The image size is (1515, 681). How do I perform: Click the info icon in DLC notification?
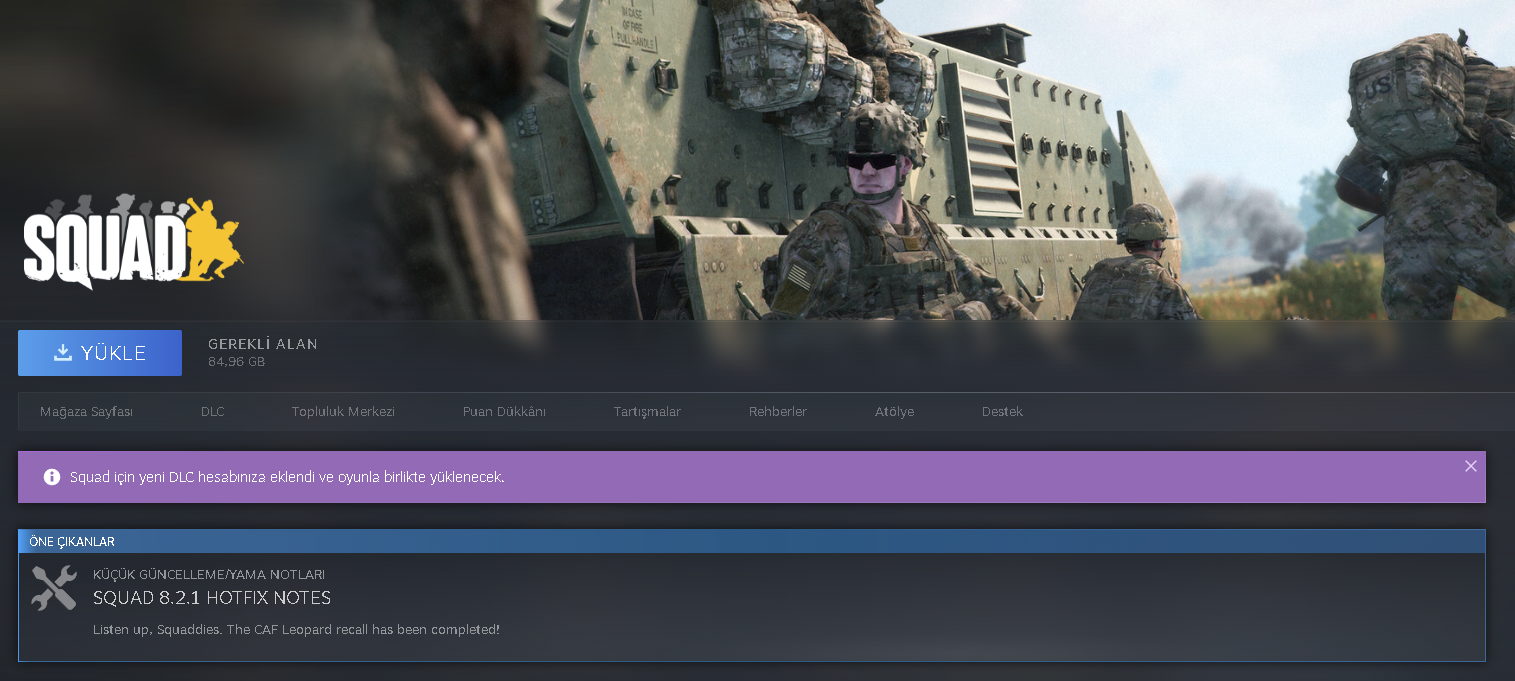pos(52,477)
